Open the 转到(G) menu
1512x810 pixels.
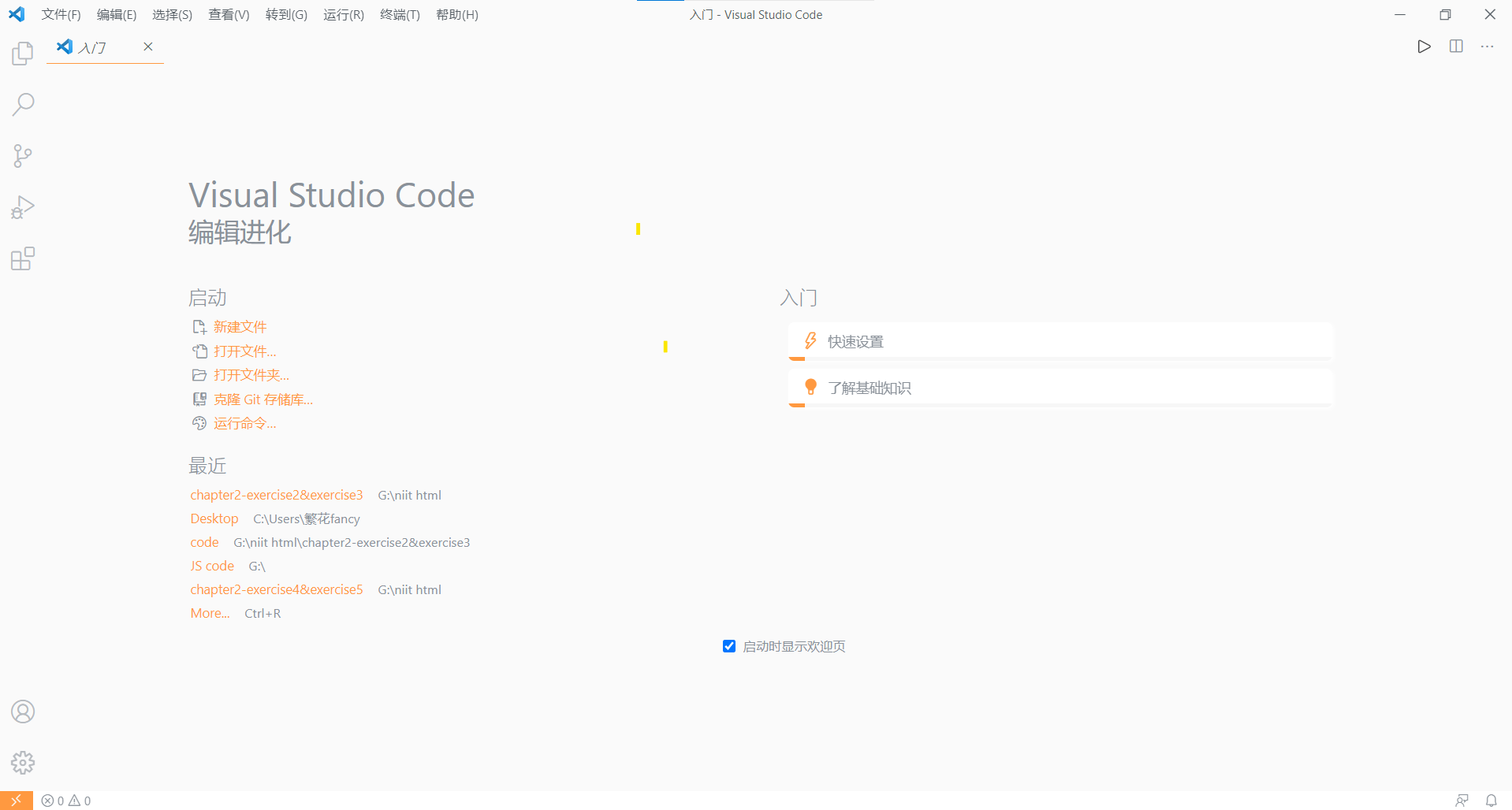point(286,15)
